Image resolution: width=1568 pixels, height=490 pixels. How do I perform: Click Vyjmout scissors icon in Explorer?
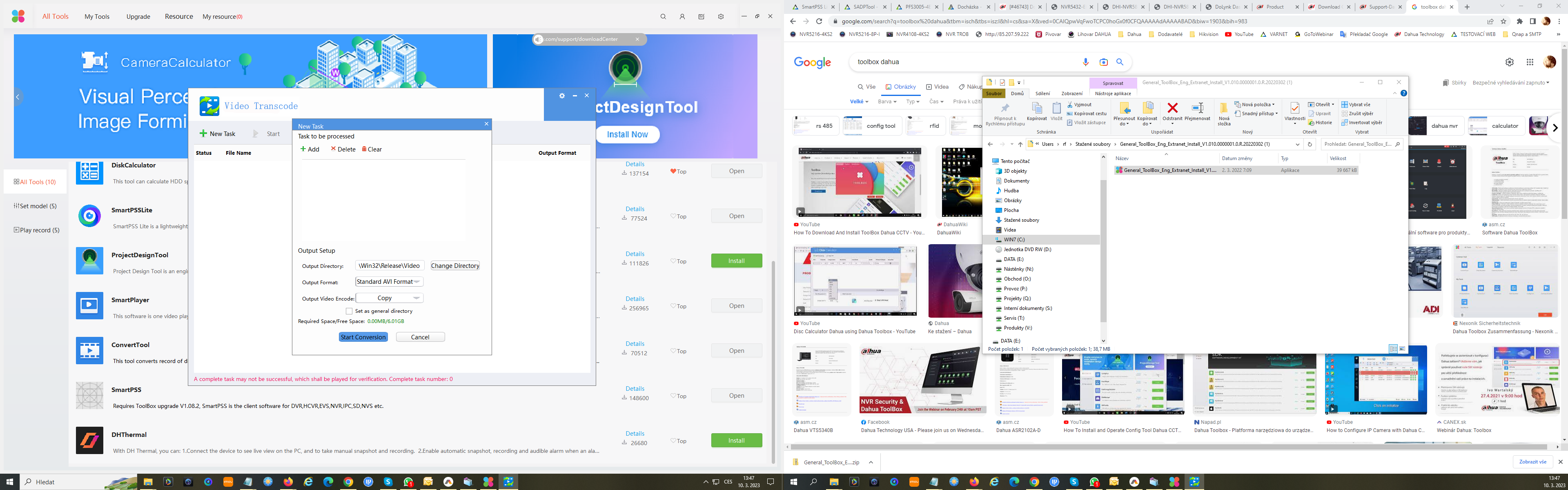click(x=1070, y=105)
